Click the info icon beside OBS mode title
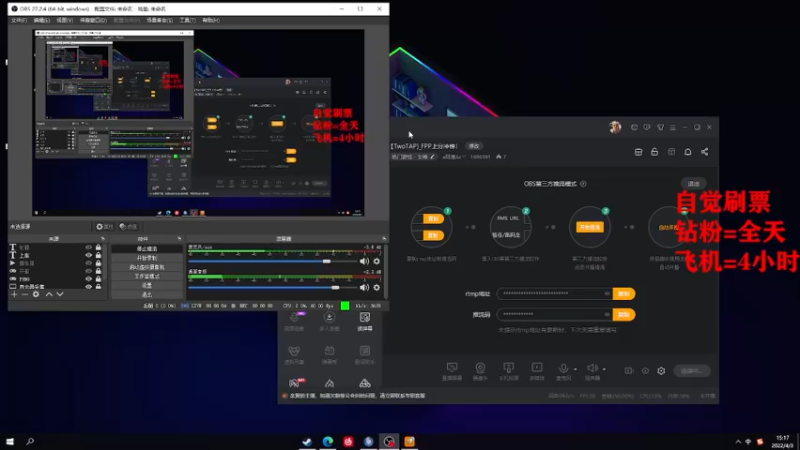 (583, 184)
